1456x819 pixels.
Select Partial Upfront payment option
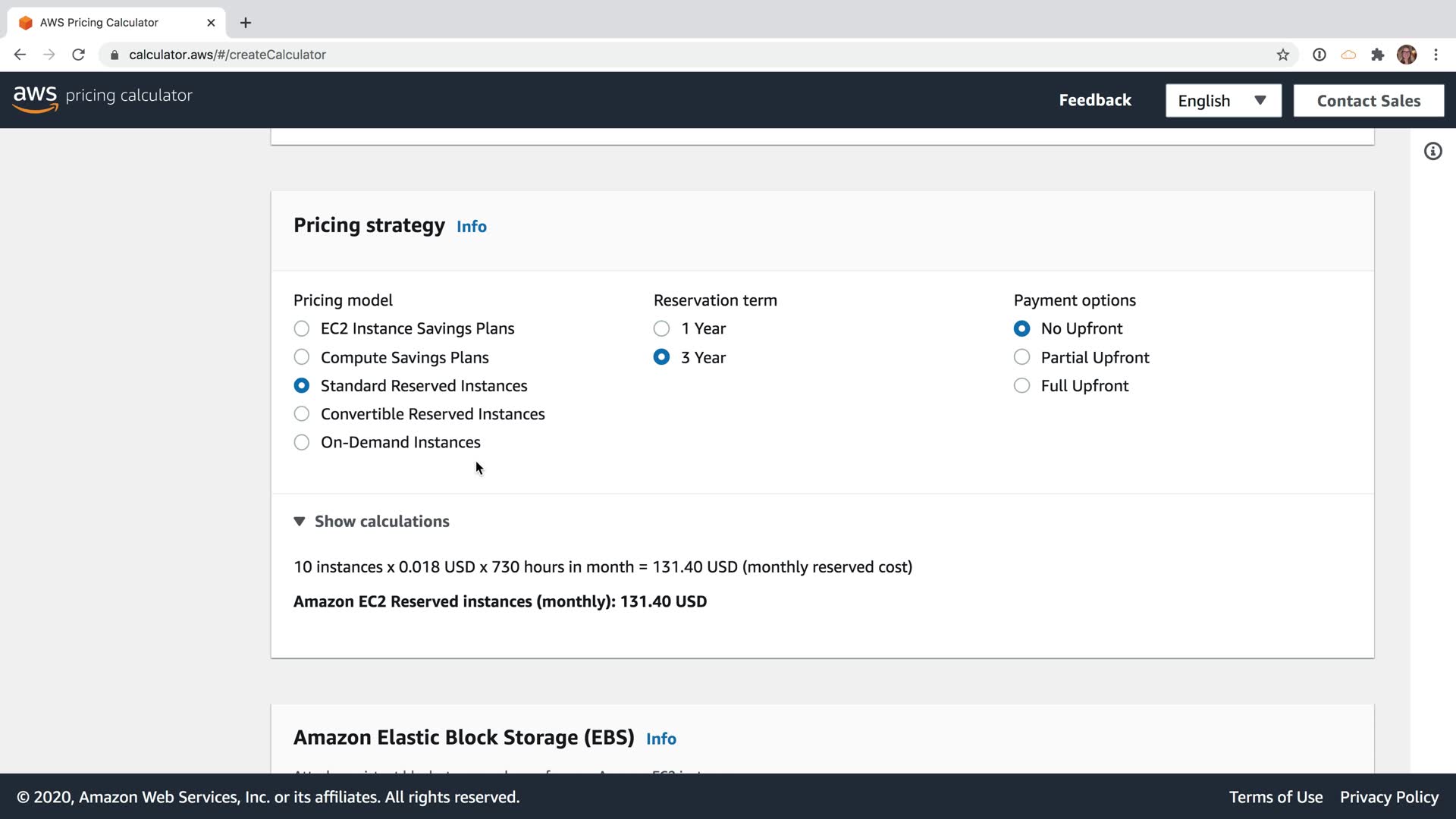click(1022, 357)
